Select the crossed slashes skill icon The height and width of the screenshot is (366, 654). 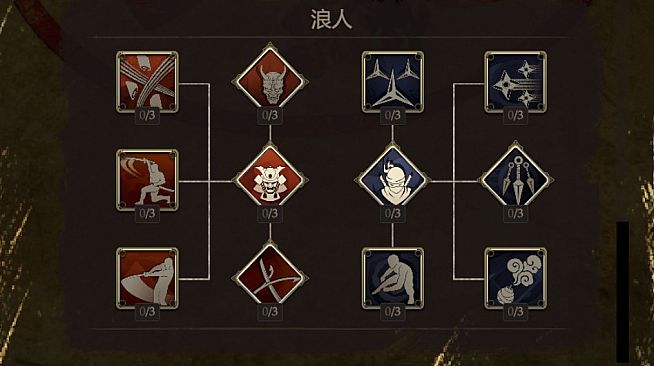(147, 82)
